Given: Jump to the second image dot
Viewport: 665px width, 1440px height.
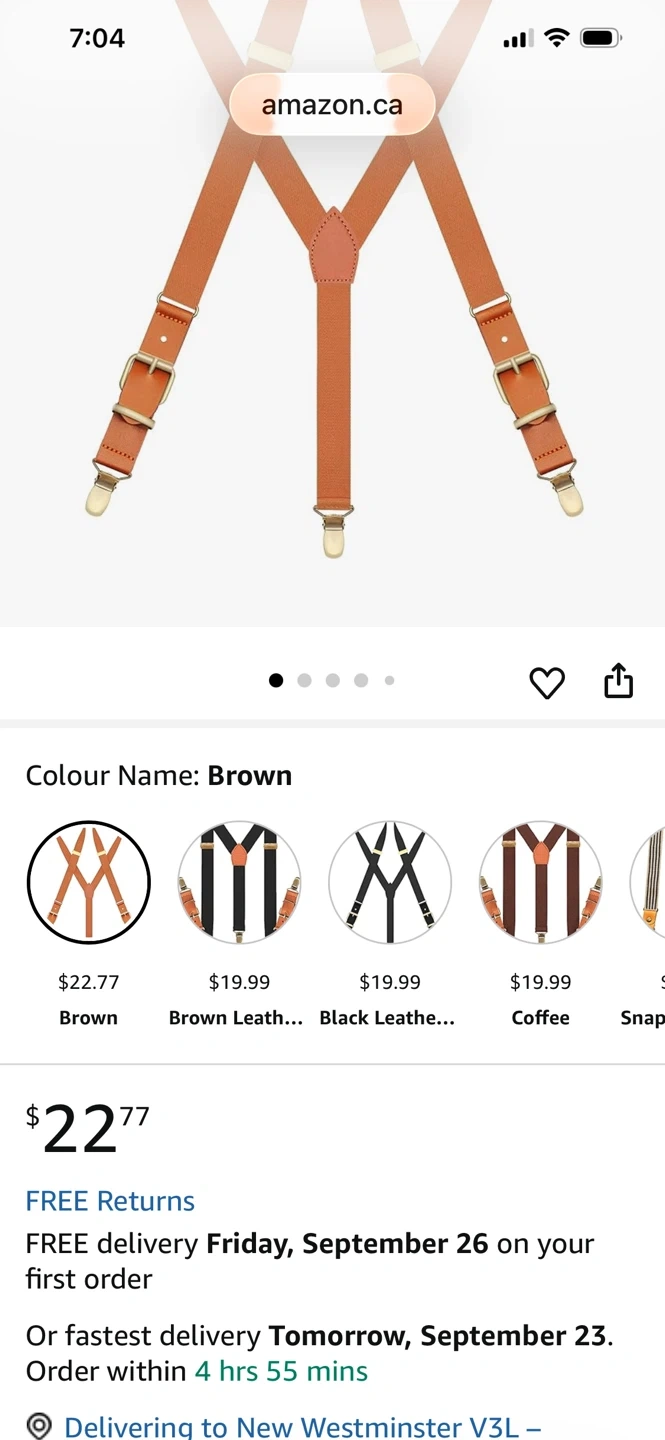Looking at the screenshot, I should tap(304, 680).
